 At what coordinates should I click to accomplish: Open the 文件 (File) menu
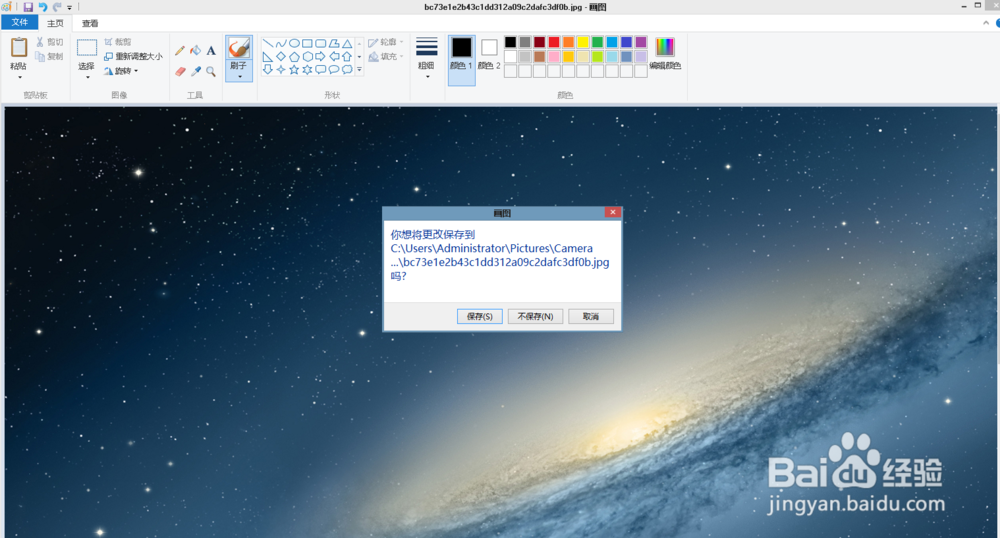pos(20,22)
